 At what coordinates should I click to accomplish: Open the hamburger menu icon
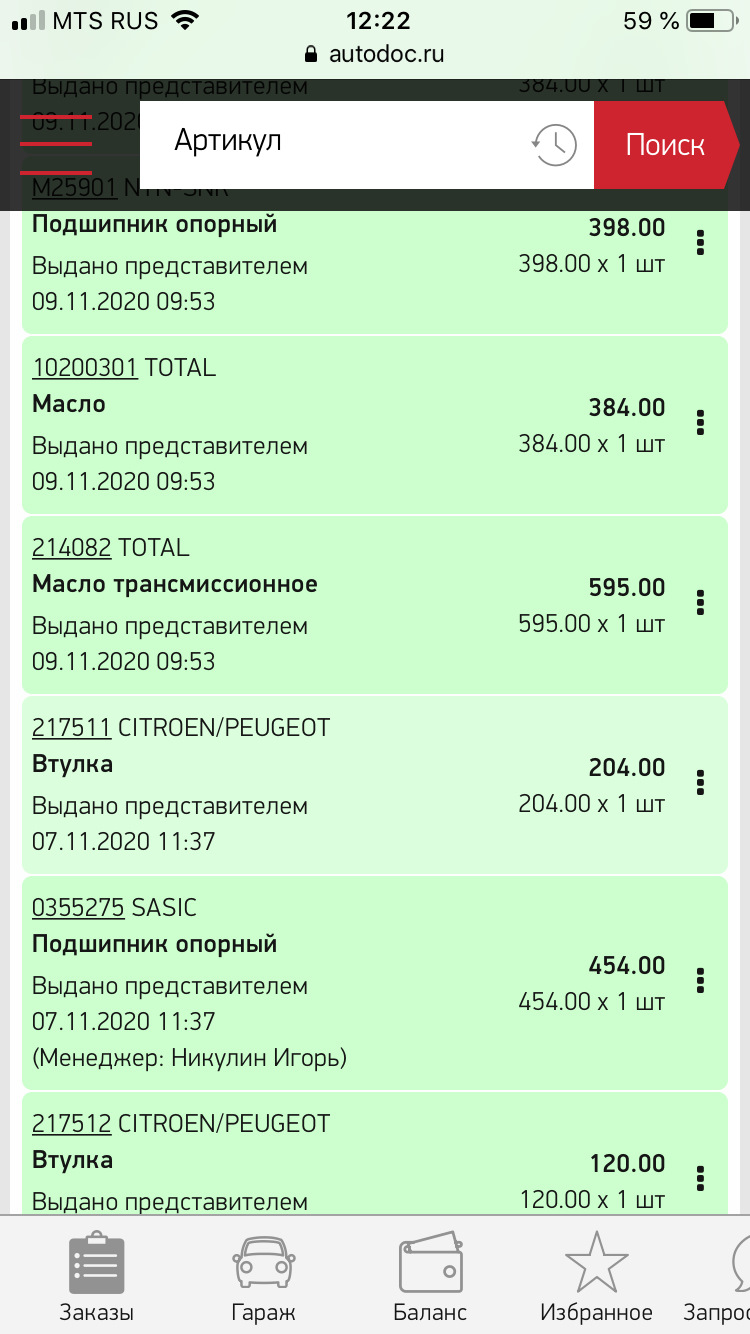click(56, 145)
